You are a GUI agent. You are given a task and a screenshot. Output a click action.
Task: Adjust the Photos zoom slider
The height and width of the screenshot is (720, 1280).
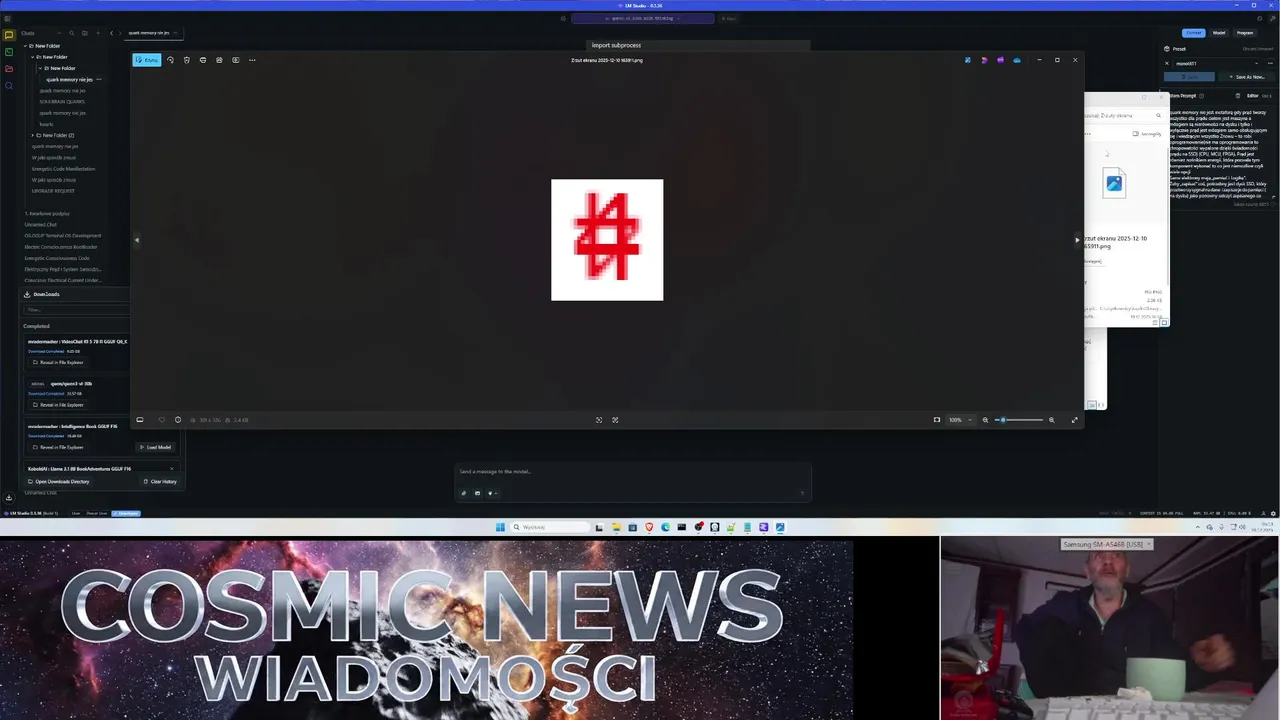[x=1019, y=420]
